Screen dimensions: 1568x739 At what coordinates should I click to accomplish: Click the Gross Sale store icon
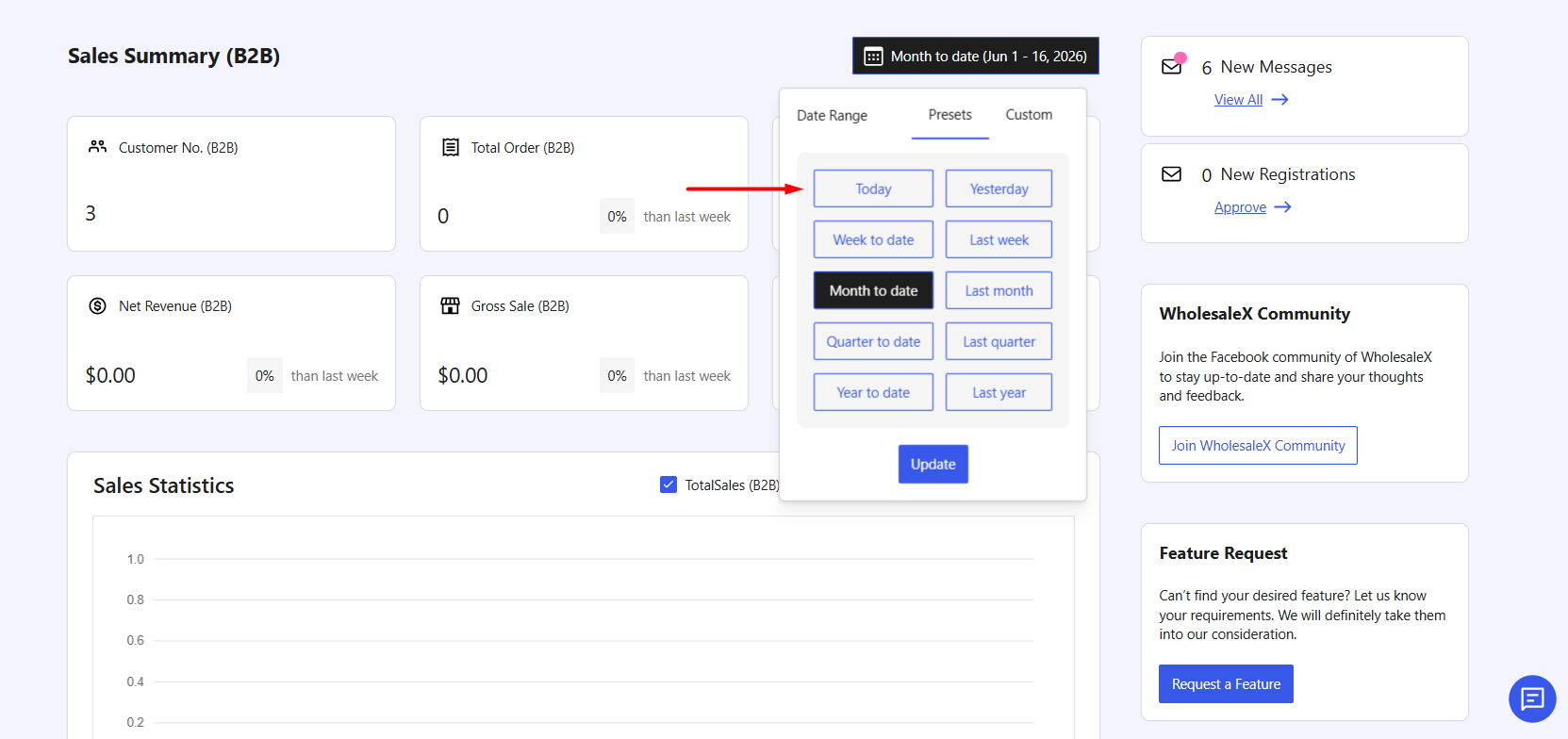[x=451, y=305]
